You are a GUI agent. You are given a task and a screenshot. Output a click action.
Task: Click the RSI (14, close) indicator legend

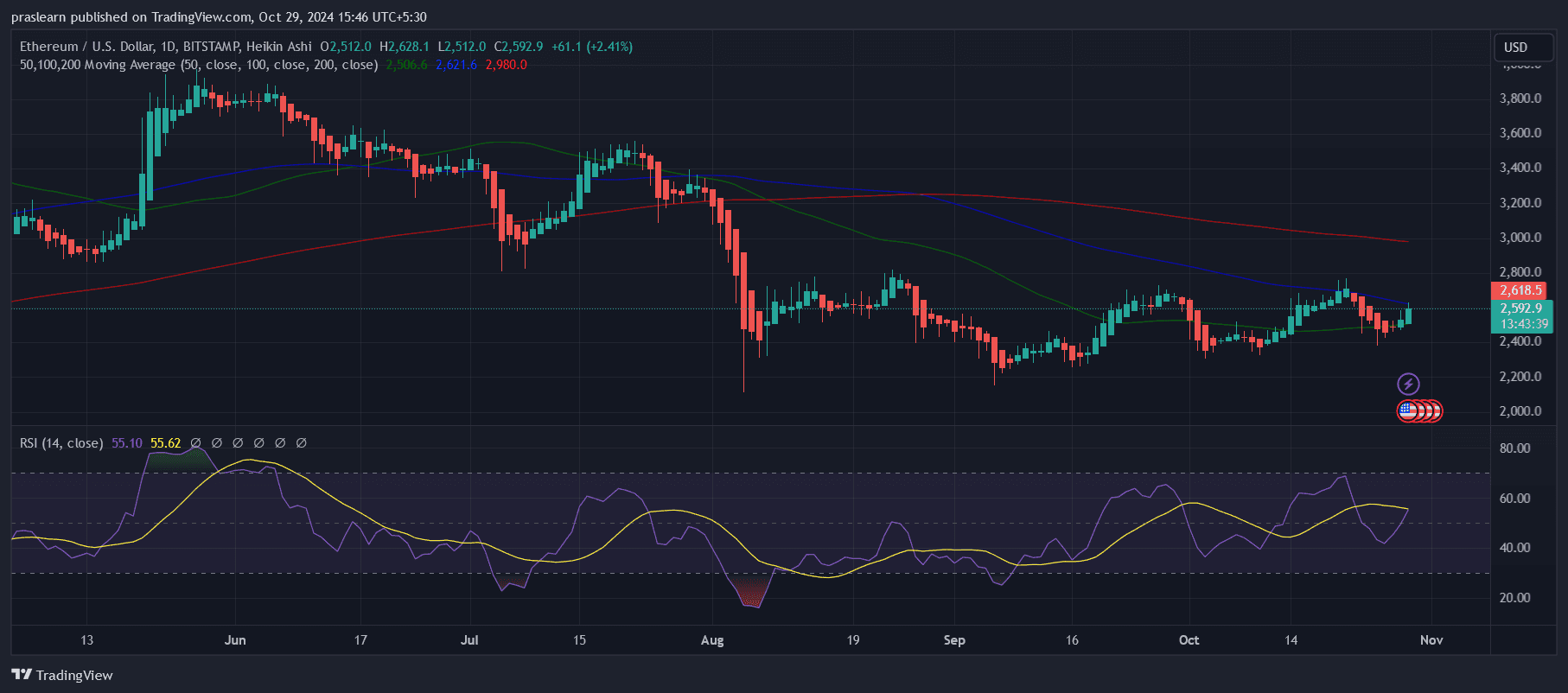click(61, 443)
